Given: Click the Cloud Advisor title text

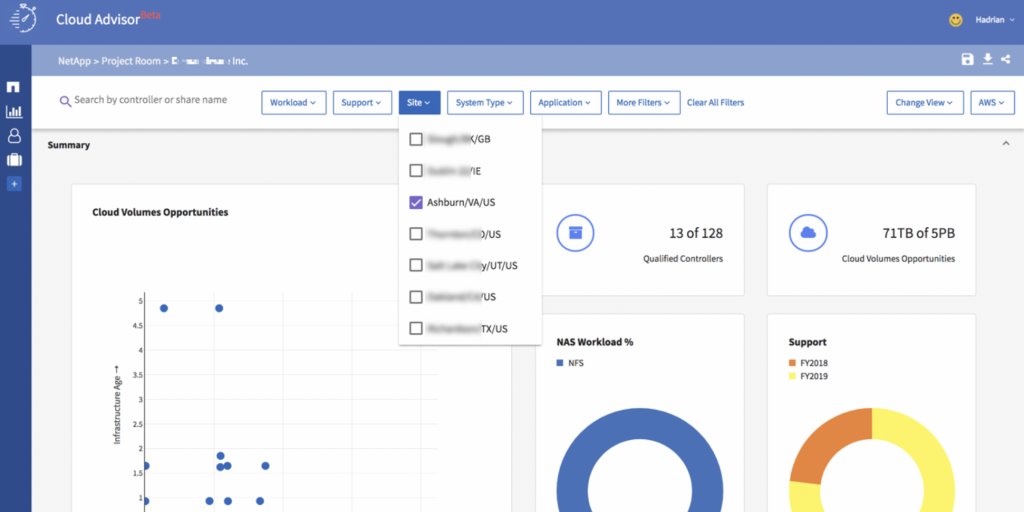Looking at the screenshot, I should (98, 20).
